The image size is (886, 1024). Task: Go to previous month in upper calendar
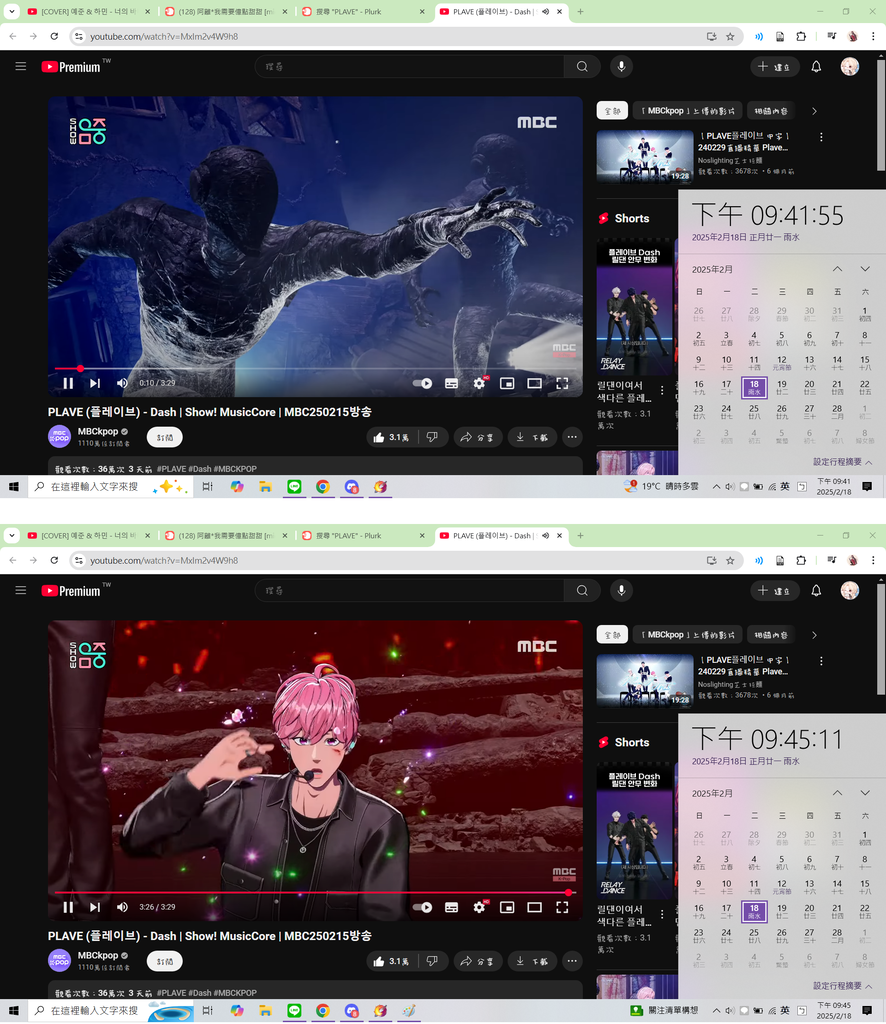tap(837, 269)
